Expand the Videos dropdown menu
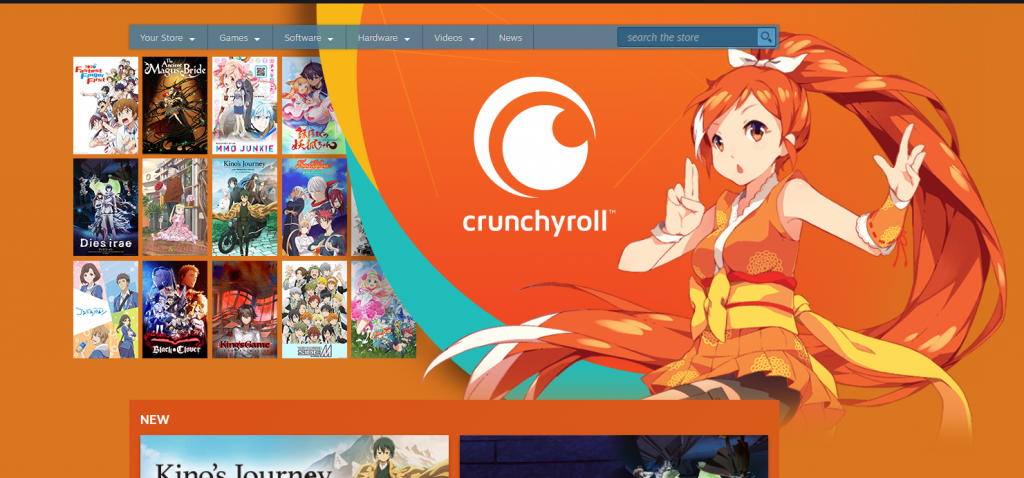The image size is (1024, 478). [x=455, y=37]
